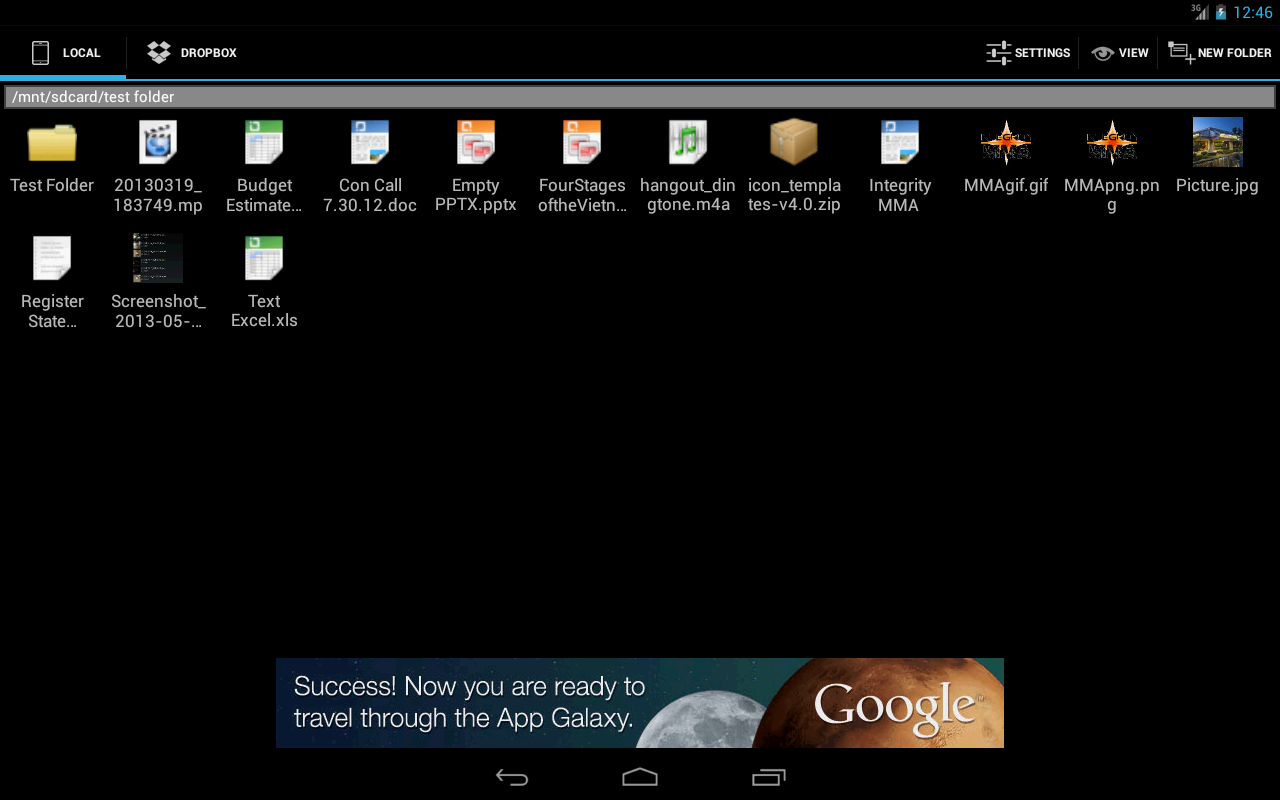1280x800 pixels.
Task: Tap the battery charging status icon
Action: 1221,13
